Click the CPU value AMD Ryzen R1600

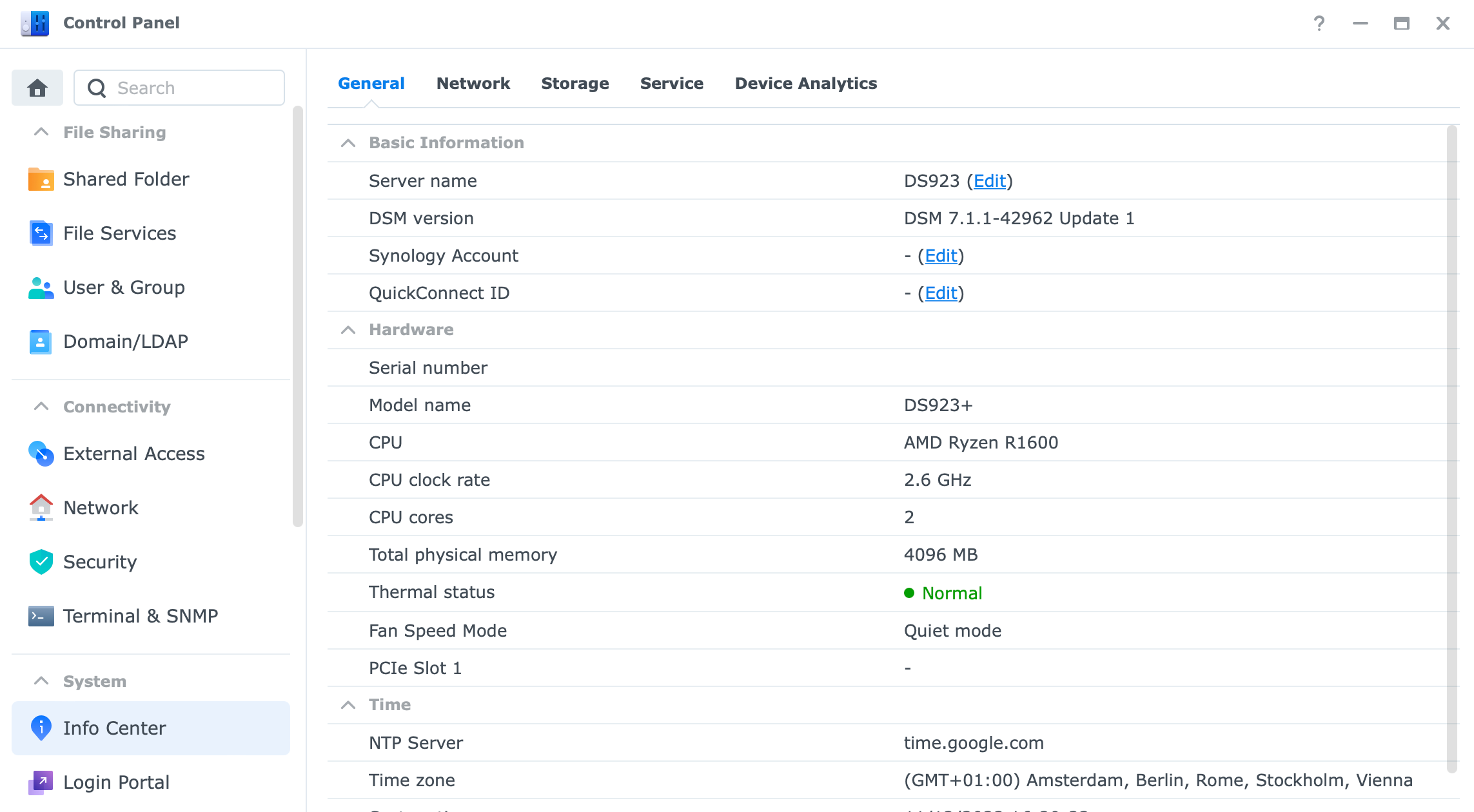click(x=981, y=443)
